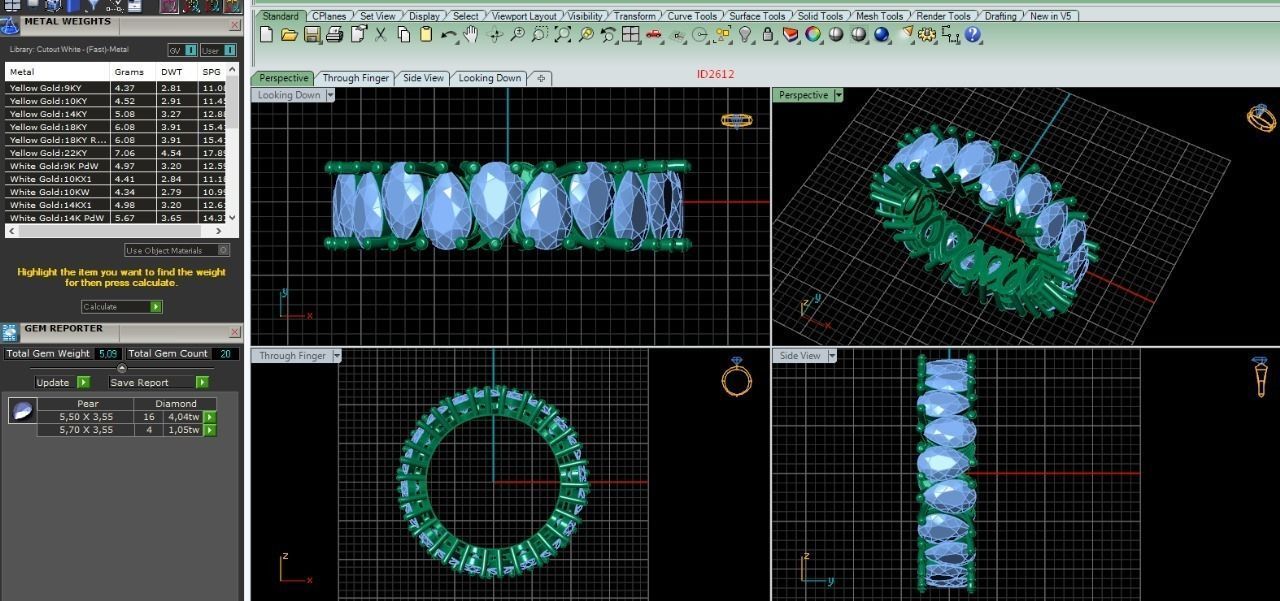Click the Copy icon in toolbar
This screenshot has height=601, width=1280.
403,35
